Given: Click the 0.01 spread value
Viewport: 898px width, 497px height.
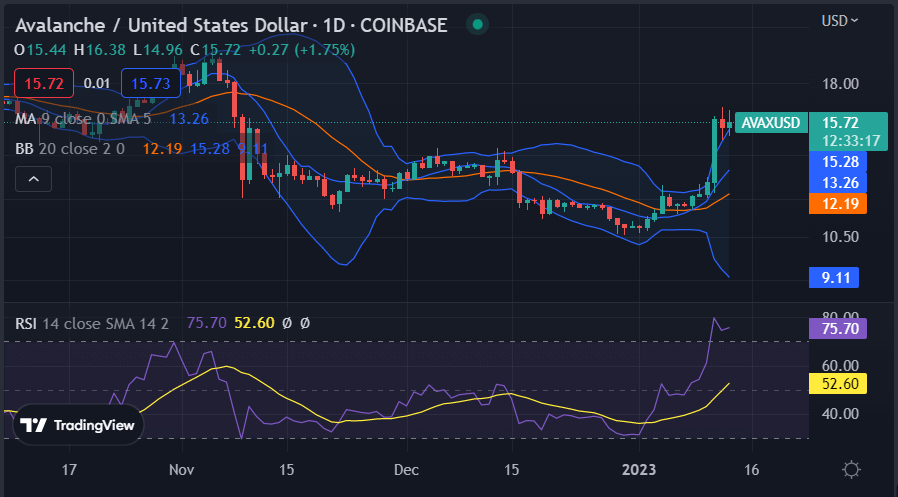Looking at the screenshot, I should (97, 84).
